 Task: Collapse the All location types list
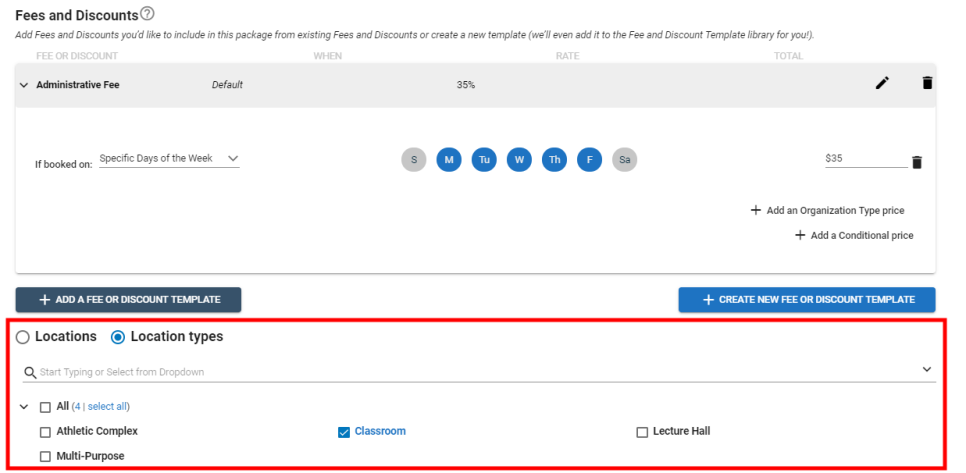pos(24,406)
